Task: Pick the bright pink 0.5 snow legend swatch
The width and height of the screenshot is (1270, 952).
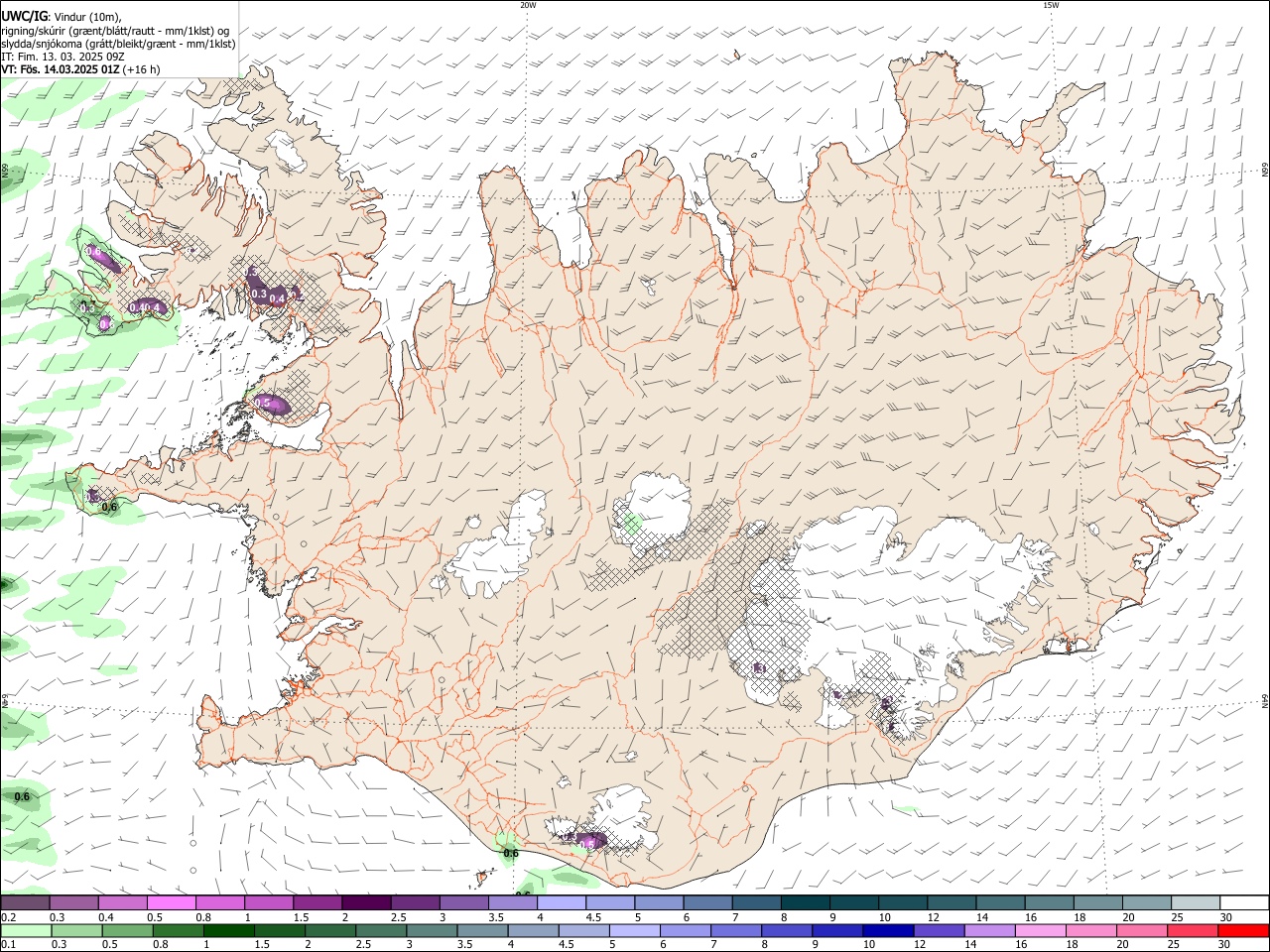Action: 172,902
